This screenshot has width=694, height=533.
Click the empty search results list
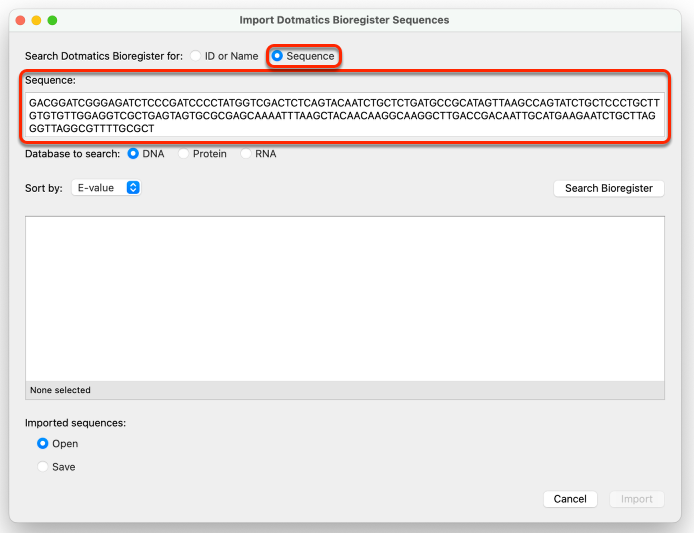345,299
